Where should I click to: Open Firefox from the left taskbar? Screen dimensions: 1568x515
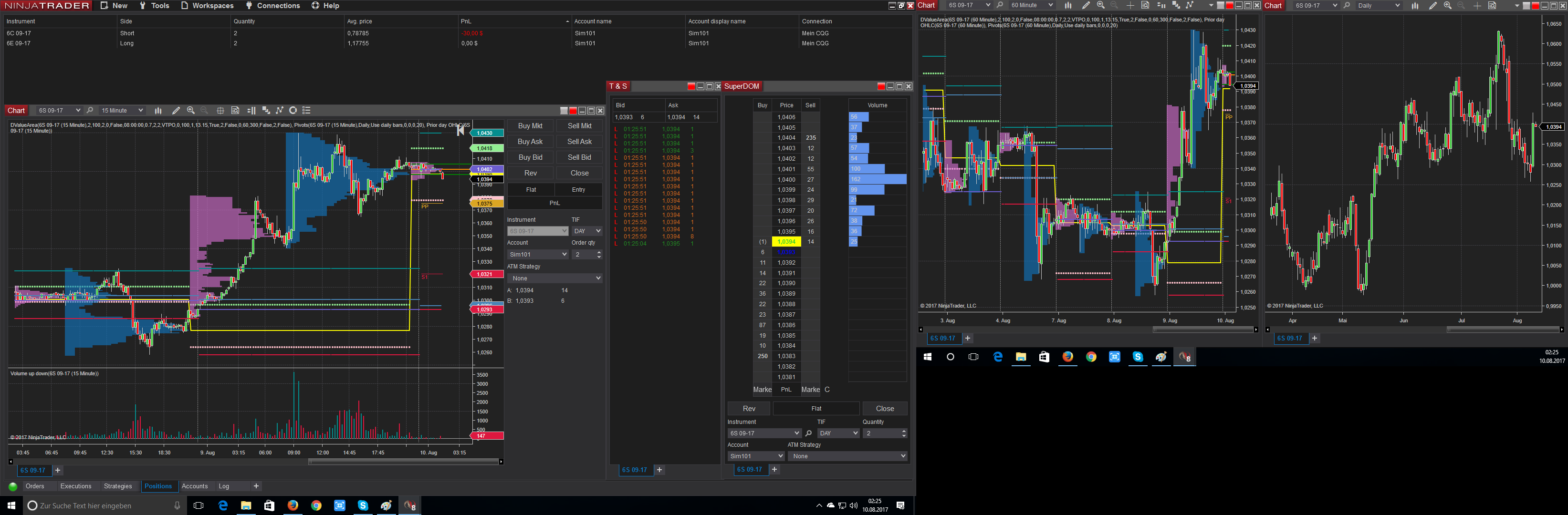click(x=293, y=505)
